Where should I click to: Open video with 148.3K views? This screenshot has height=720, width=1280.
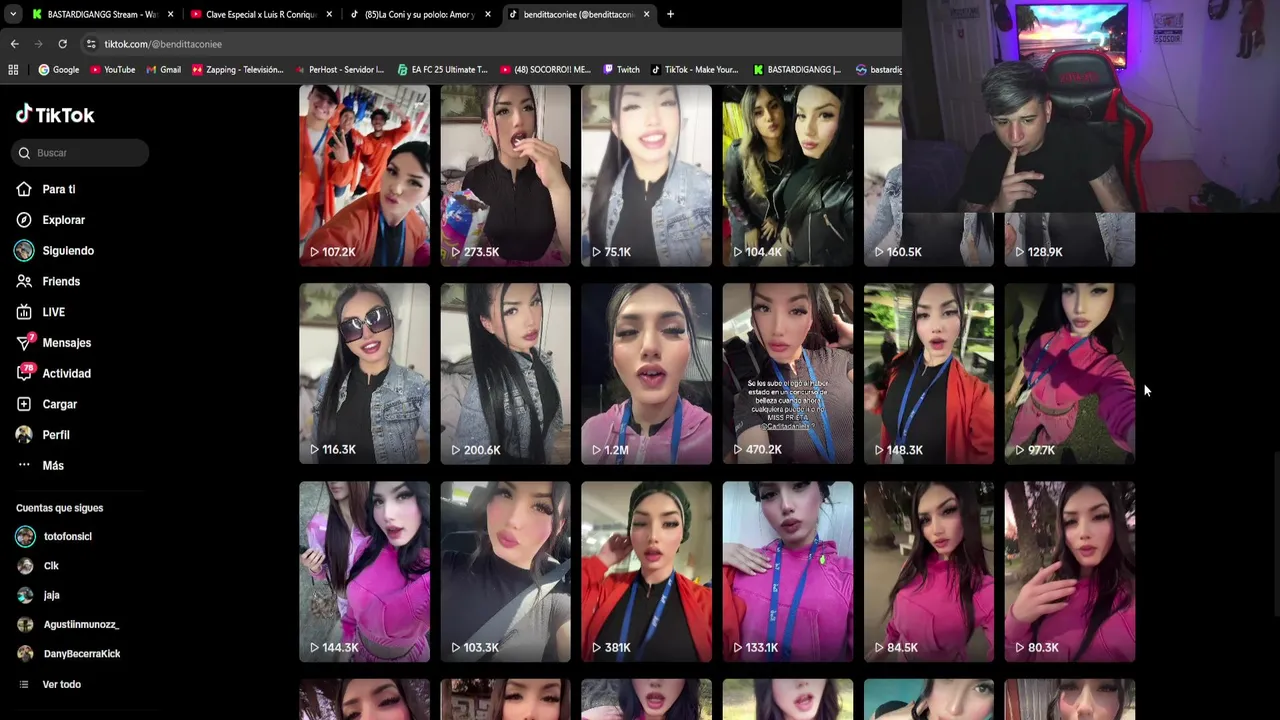click(929, 374)
